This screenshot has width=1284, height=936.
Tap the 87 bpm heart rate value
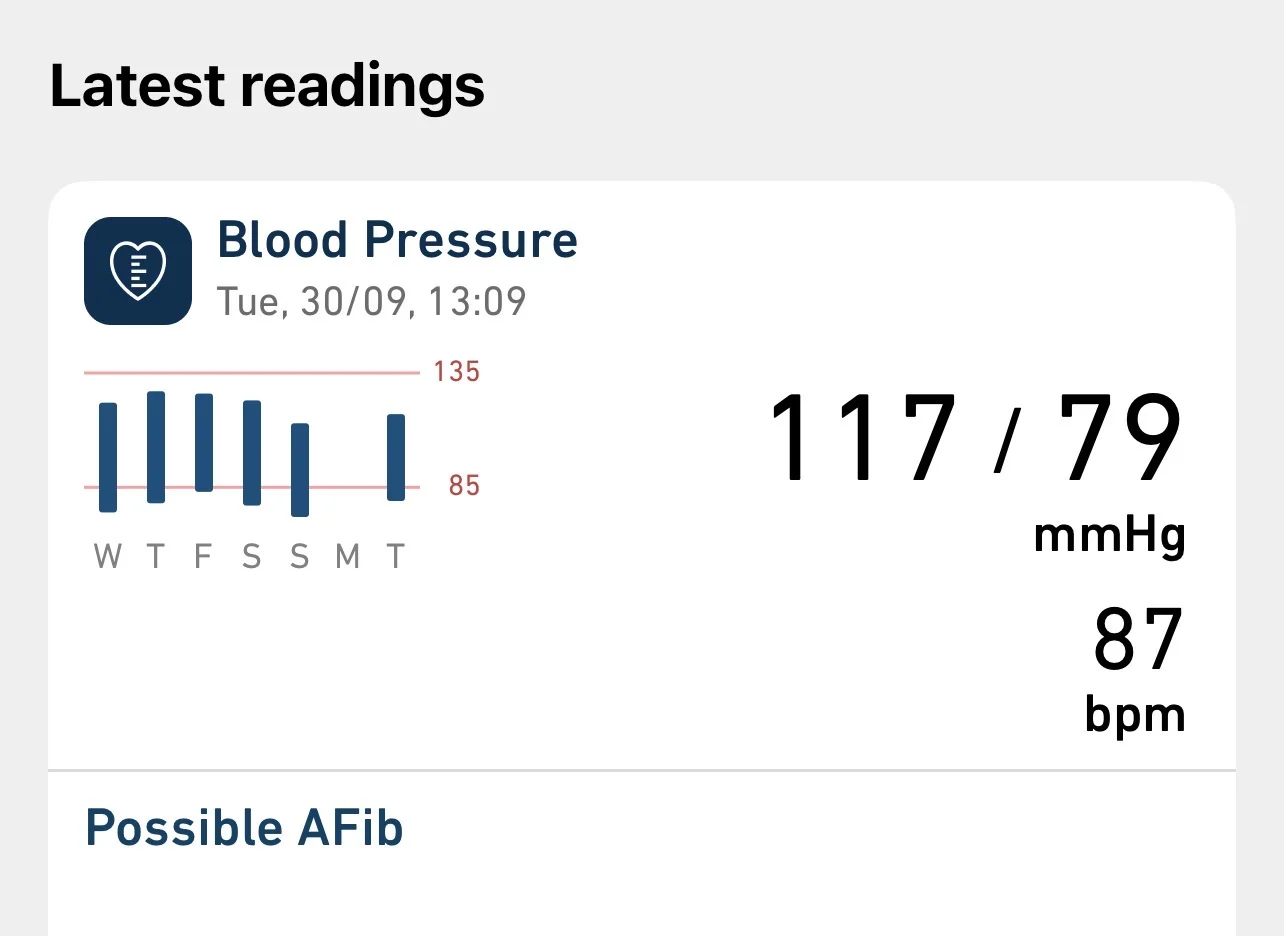click(x=1138, y=641)
